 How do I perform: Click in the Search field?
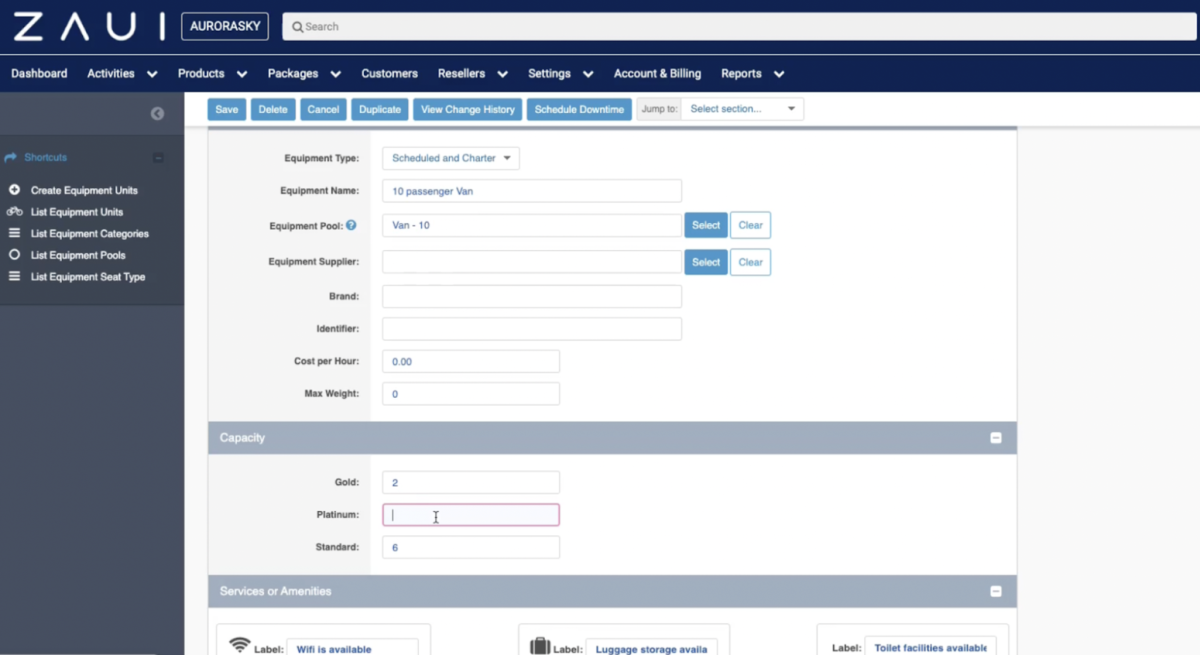click(x=741, y=27)
